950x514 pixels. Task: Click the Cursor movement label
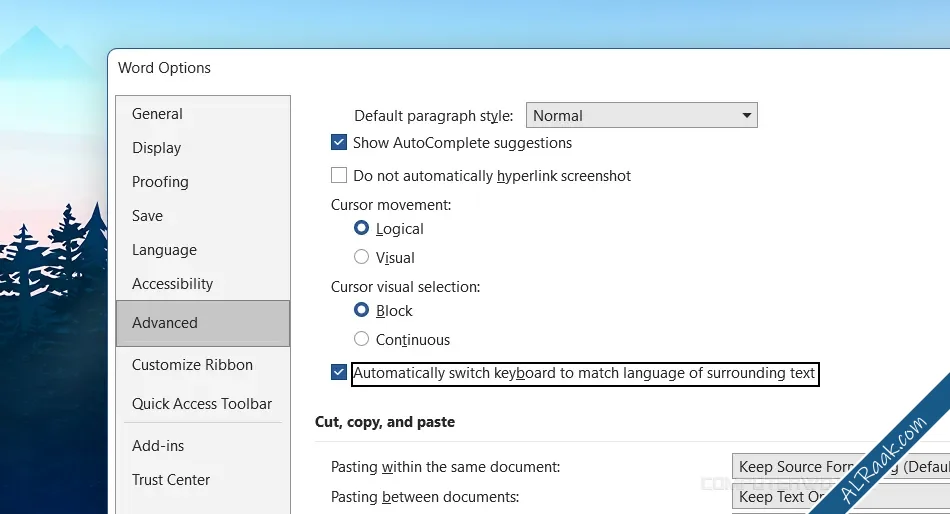(391, 205)
